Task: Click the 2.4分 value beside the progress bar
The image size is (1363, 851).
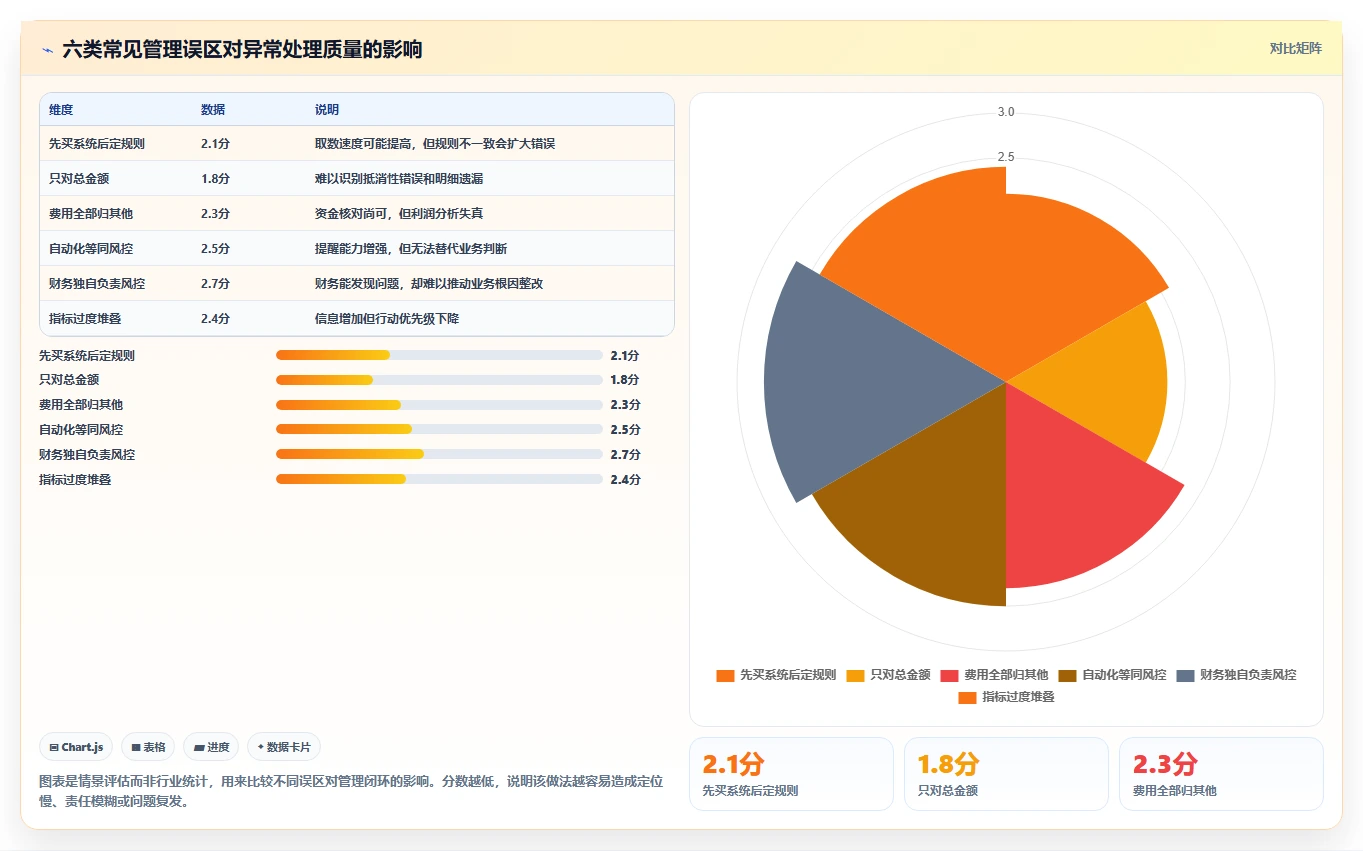Action: pos(625,479)
